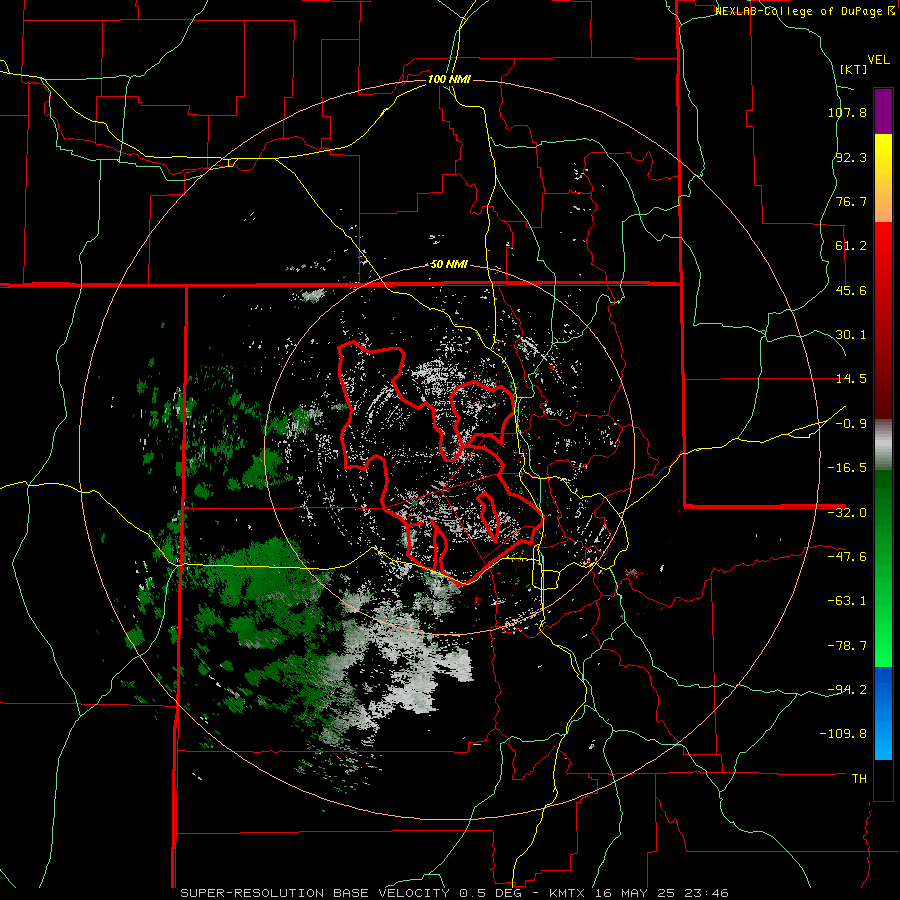Click the -78.7 value on velocity scale

[x=847, y=646]
